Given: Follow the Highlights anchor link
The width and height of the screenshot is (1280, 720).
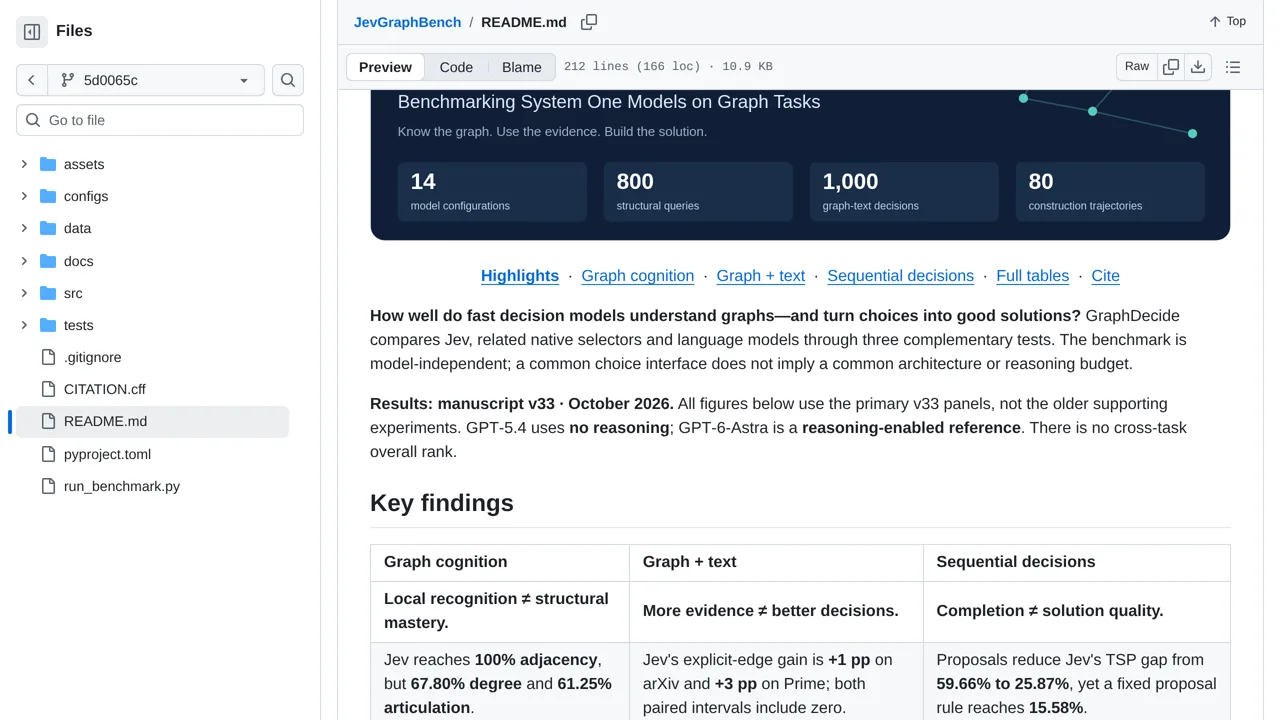Looking at the screenshot, I should point(520,276).
